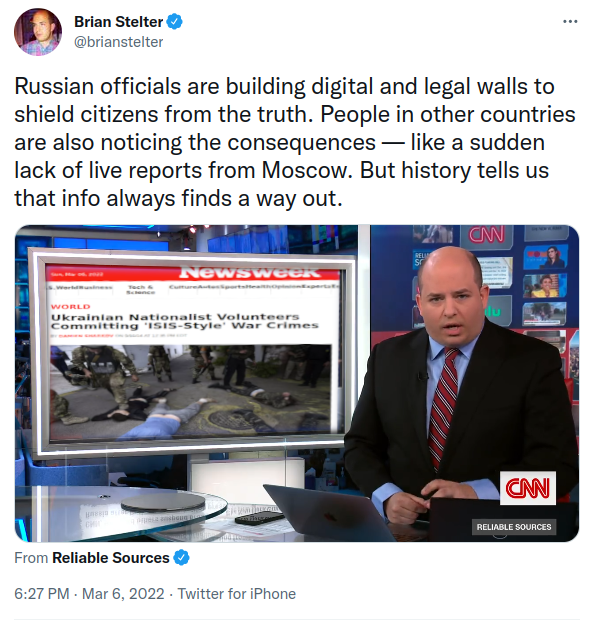Image resolution: width=594 pixels, height=629 pixels.
Task: Click the CNN logo watermark in video
Action: click(527, 488)
